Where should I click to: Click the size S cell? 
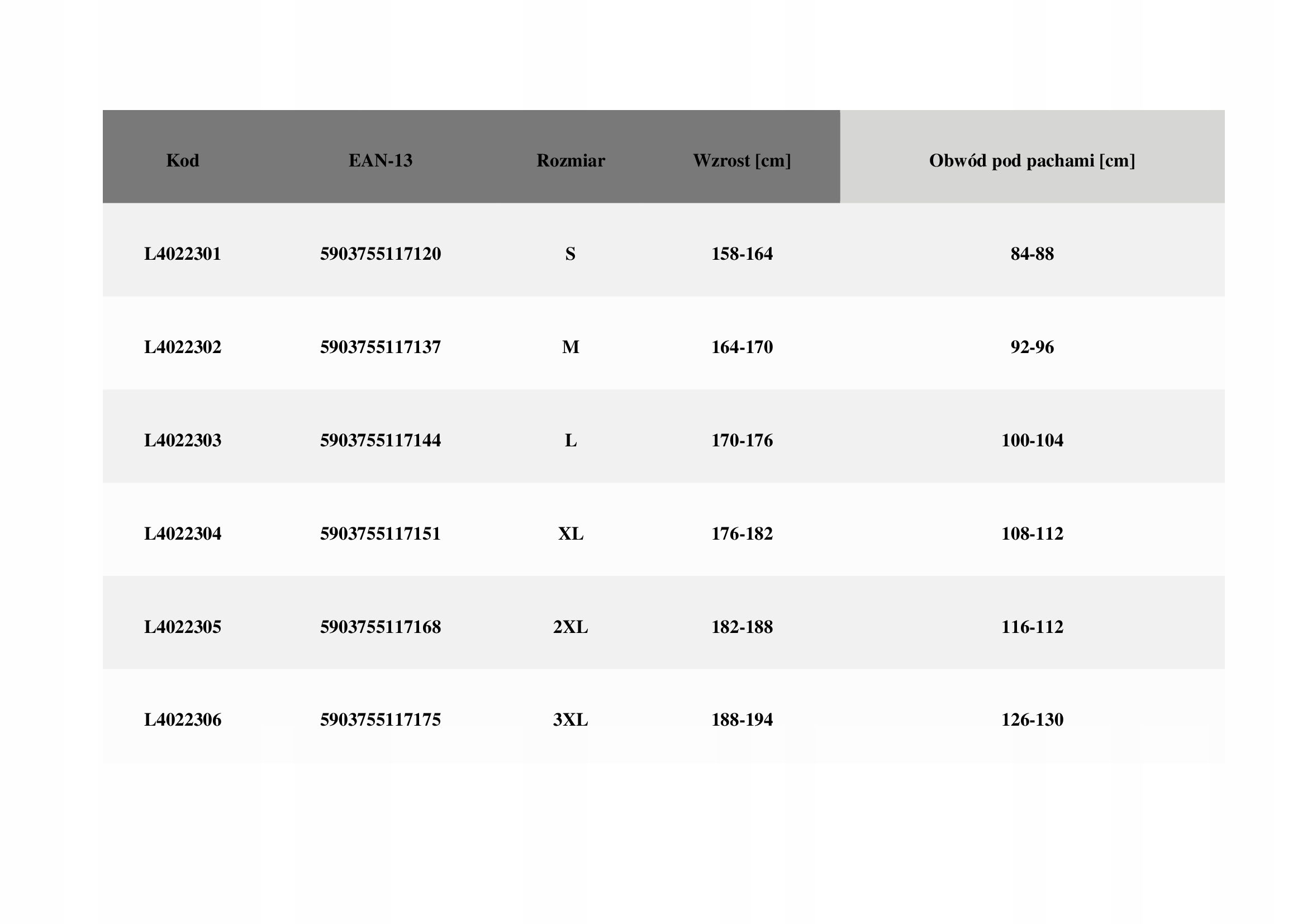coord(571,254)
